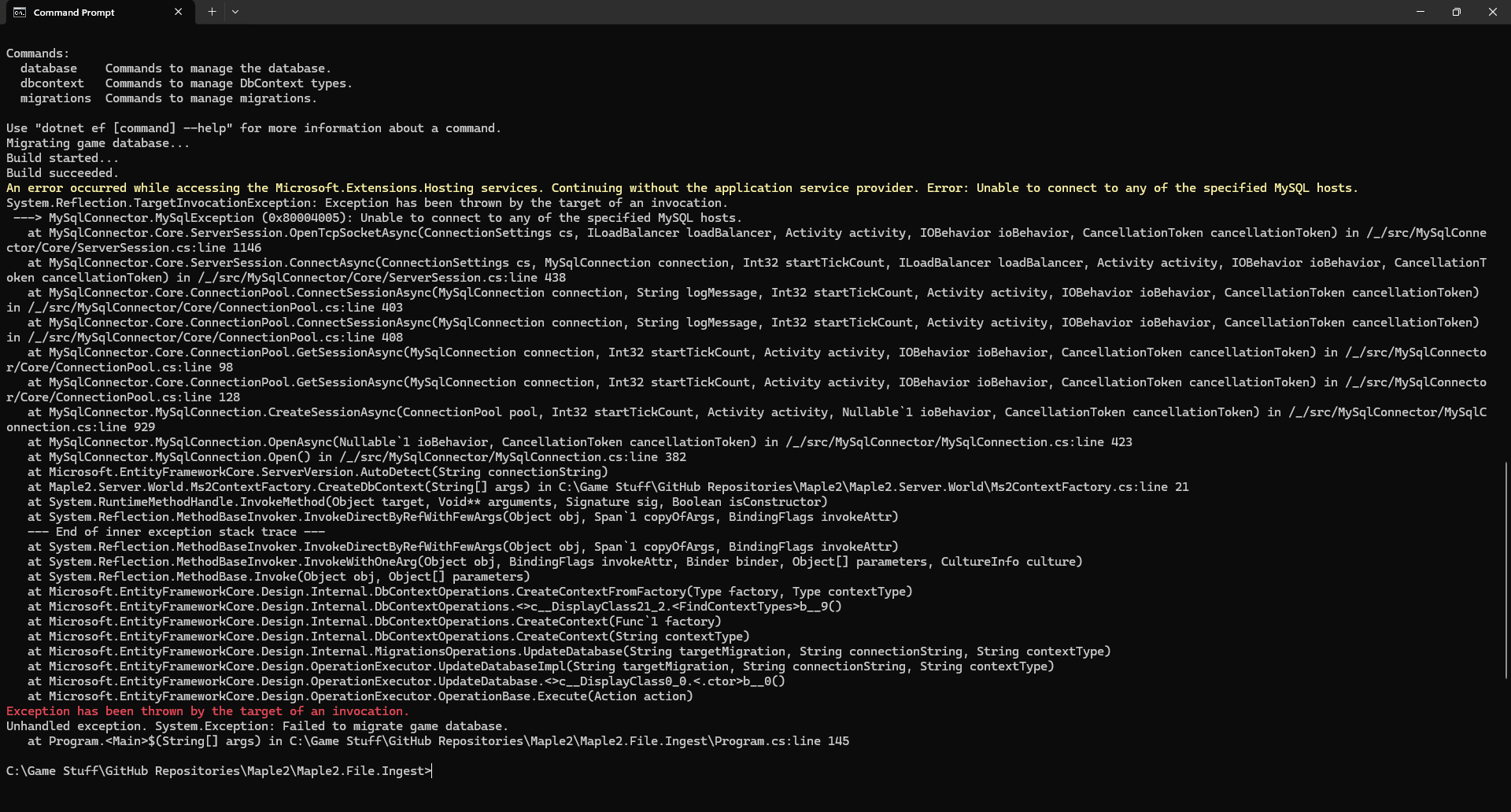Close the terminal window
The image size is (1511, 812).
(x=1493, y=12)
